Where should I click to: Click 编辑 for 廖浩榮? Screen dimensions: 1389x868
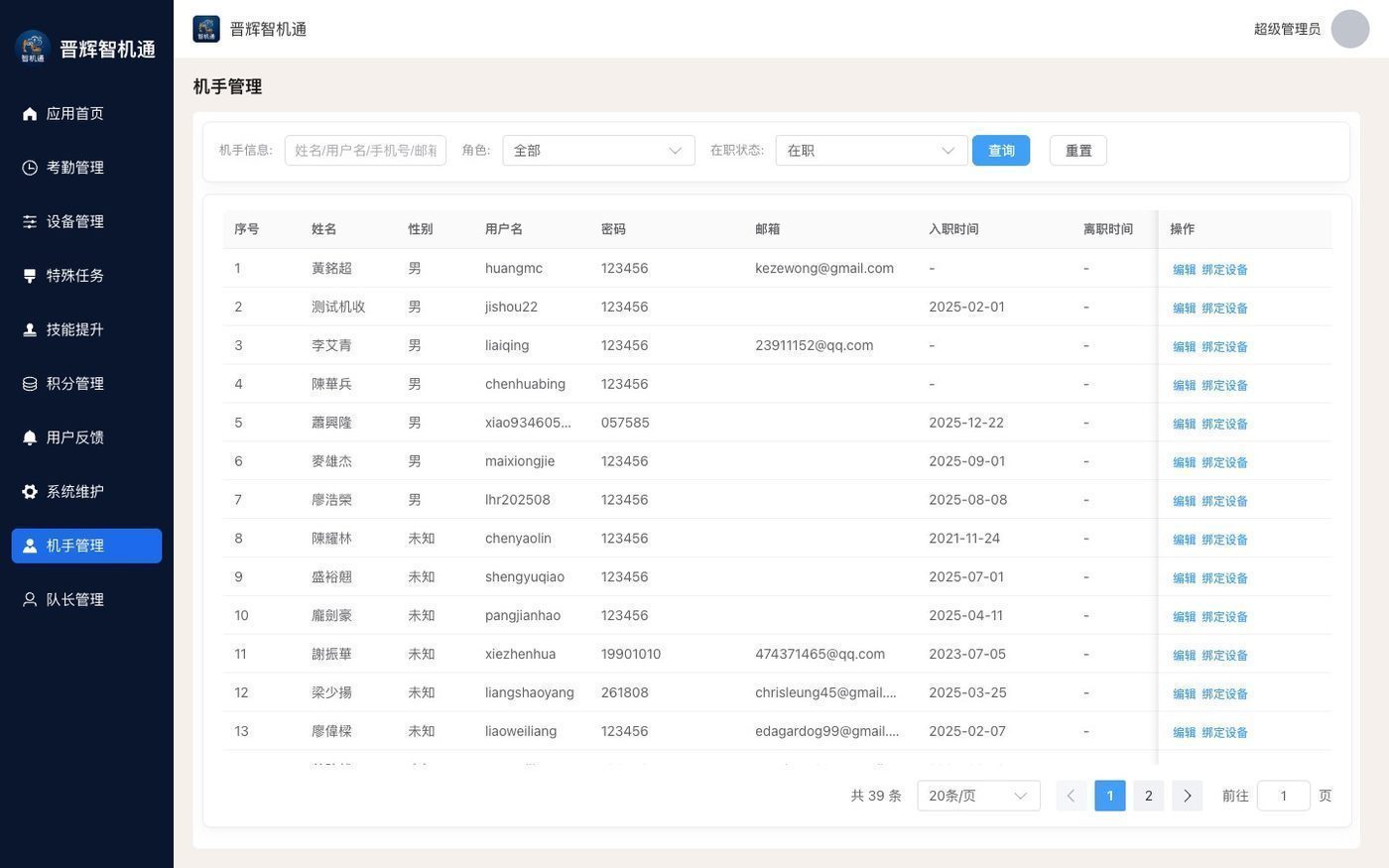click(x=1185, y=502)
